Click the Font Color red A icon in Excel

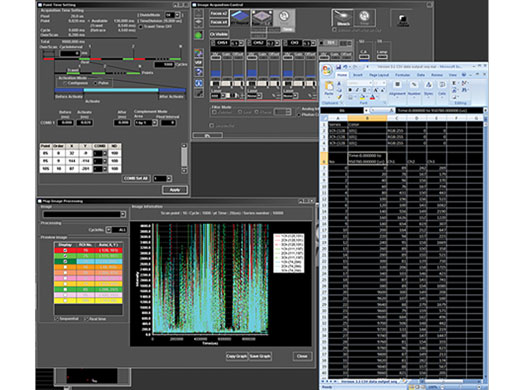(x=372, y=98)
